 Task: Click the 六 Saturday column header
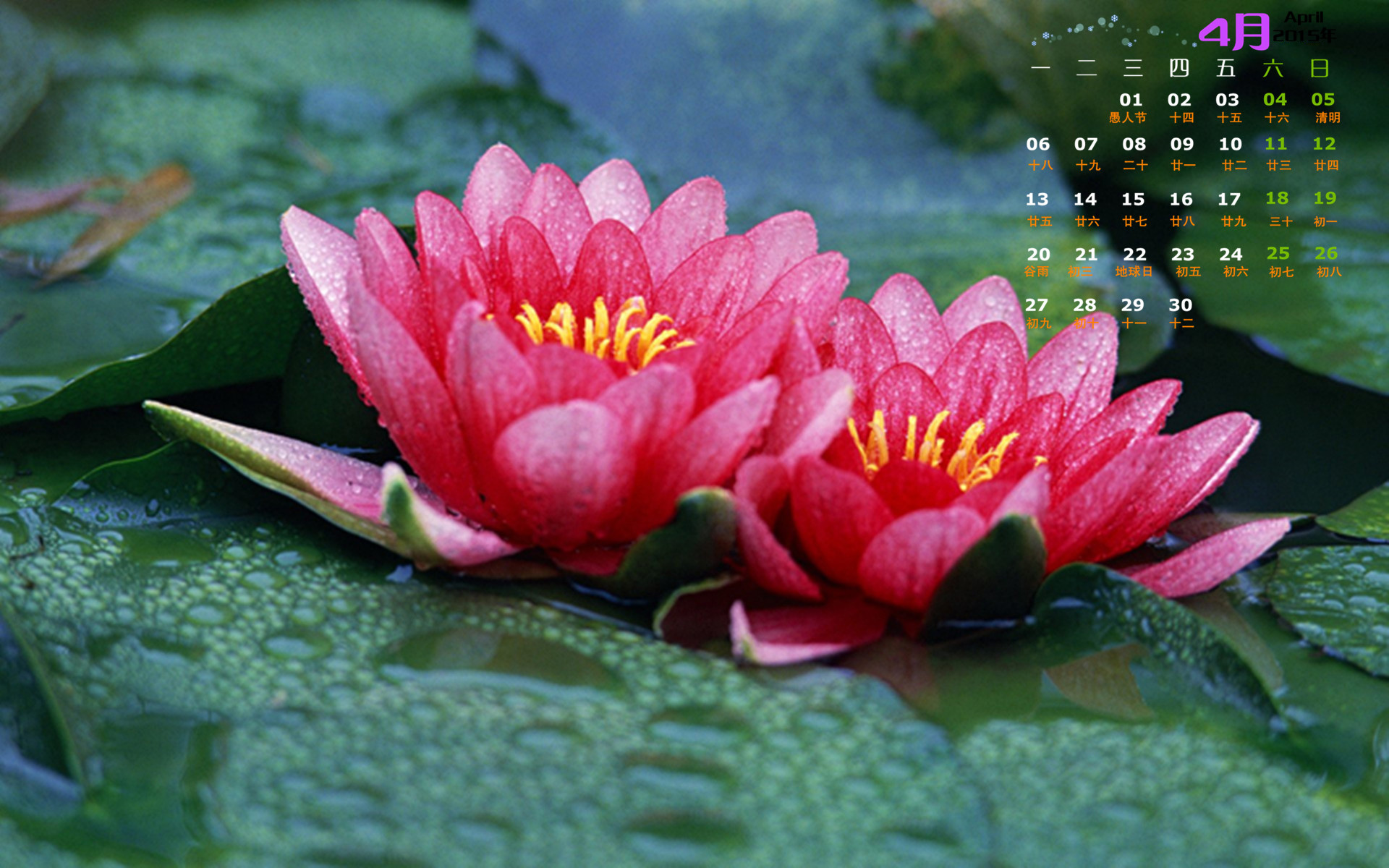[1273, 69]
